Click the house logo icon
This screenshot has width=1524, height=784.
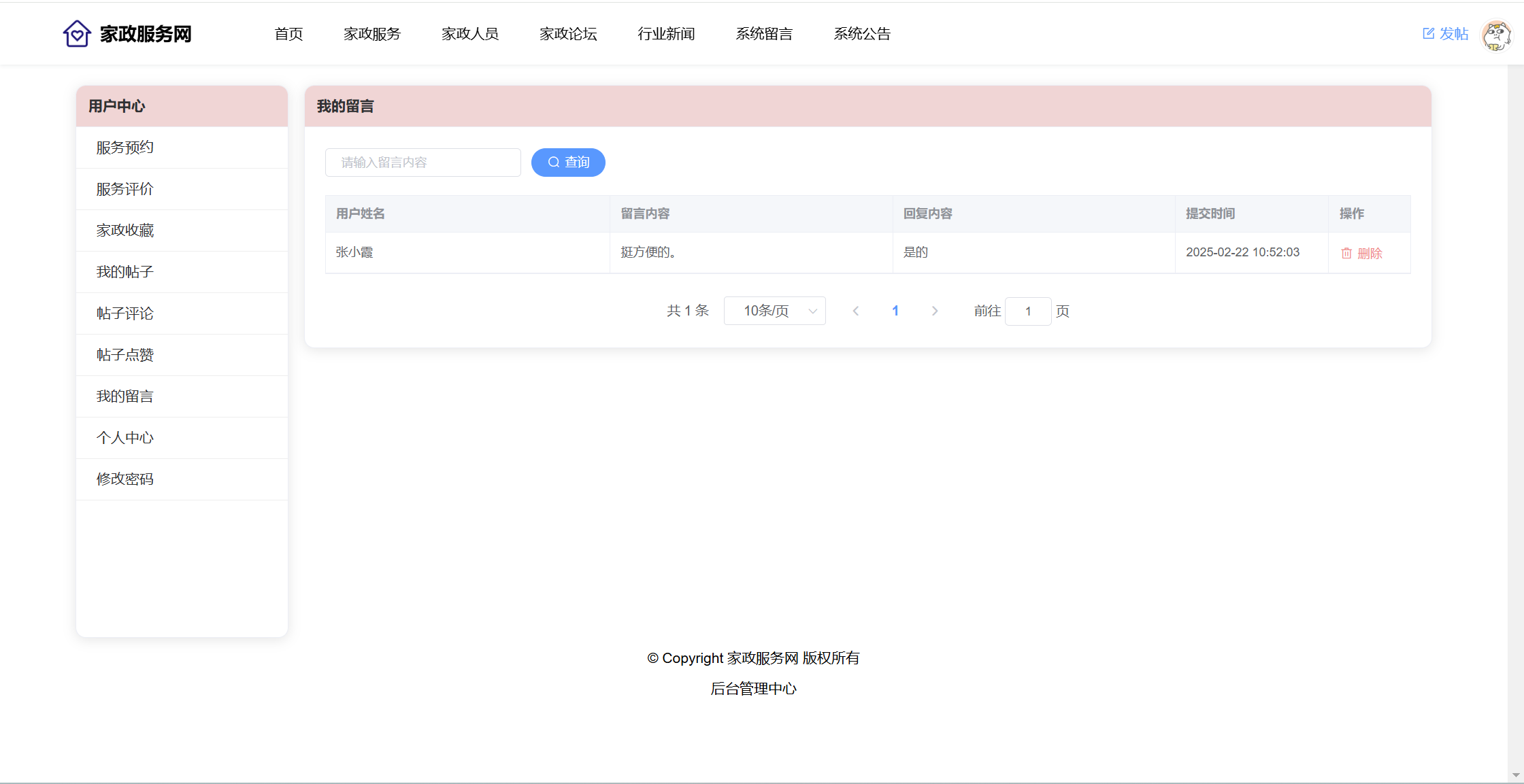(x=77, y=33)
